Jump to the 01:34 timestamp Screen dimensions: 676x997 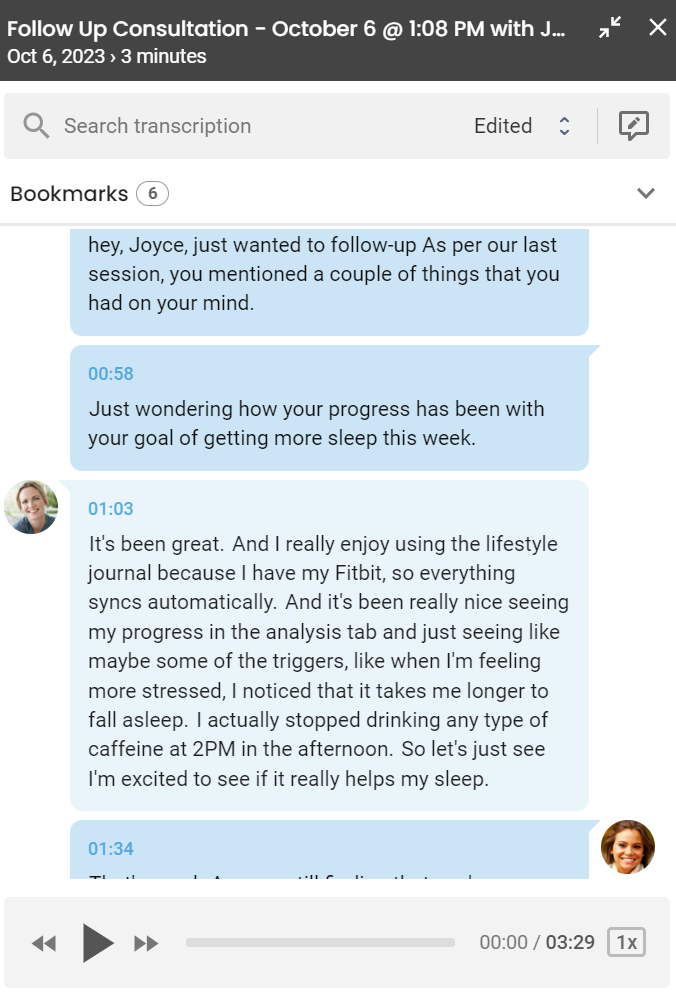pyautogui.click(x=111, y=849)
